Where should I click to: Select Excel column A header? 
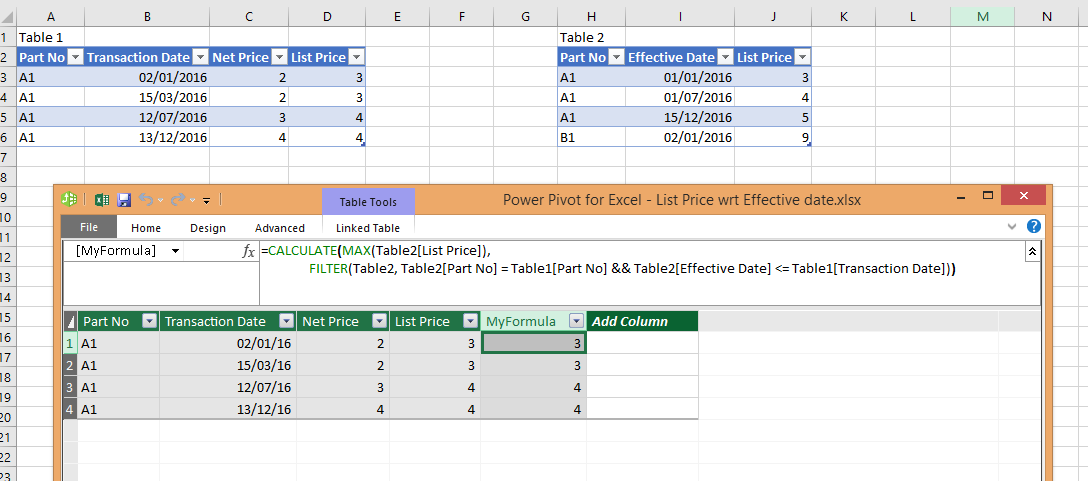(x=50, y=17)
